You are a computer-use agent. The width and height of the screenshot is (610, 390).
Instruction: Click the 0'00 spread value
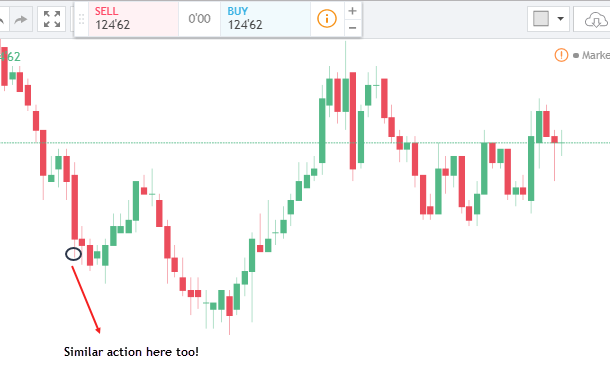[x=199, y=19]
